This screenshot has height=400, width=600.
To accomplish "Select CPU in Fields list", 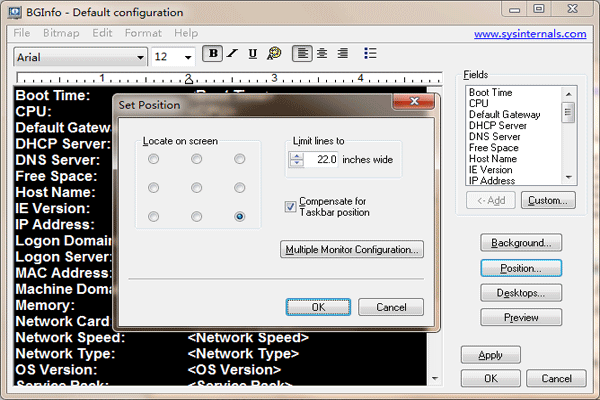I will click(479, 103).
